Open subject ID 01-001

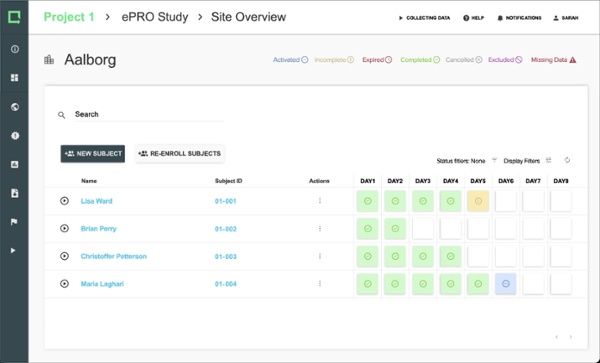[x=225, y=201]
